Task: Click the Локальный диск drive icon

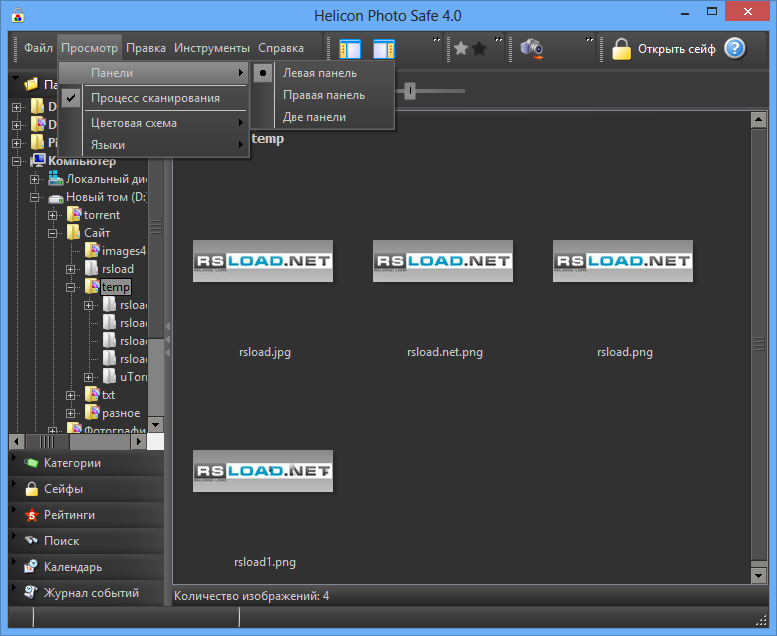Action: (x=56, y=178)
